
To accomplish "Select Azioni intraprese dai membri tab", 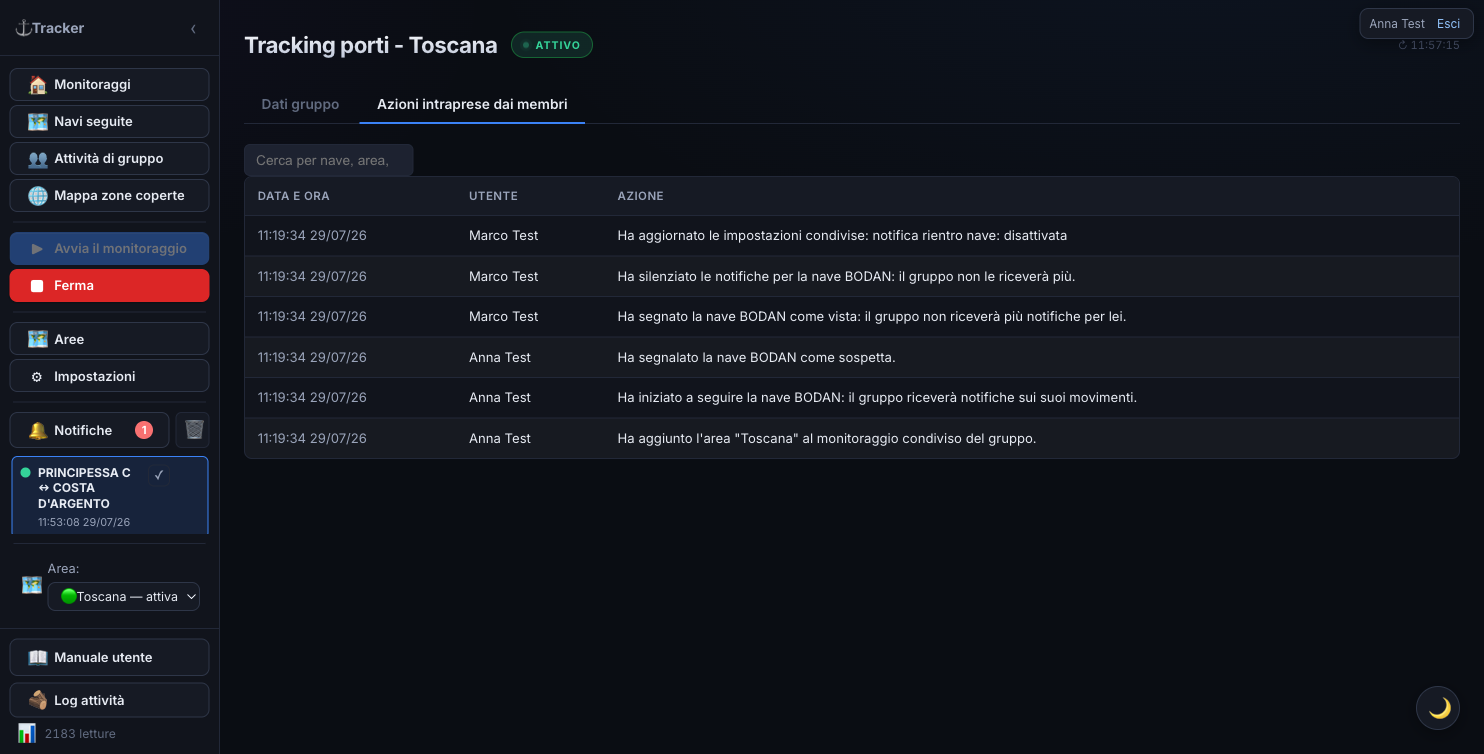I will click(x=472, y=104).
